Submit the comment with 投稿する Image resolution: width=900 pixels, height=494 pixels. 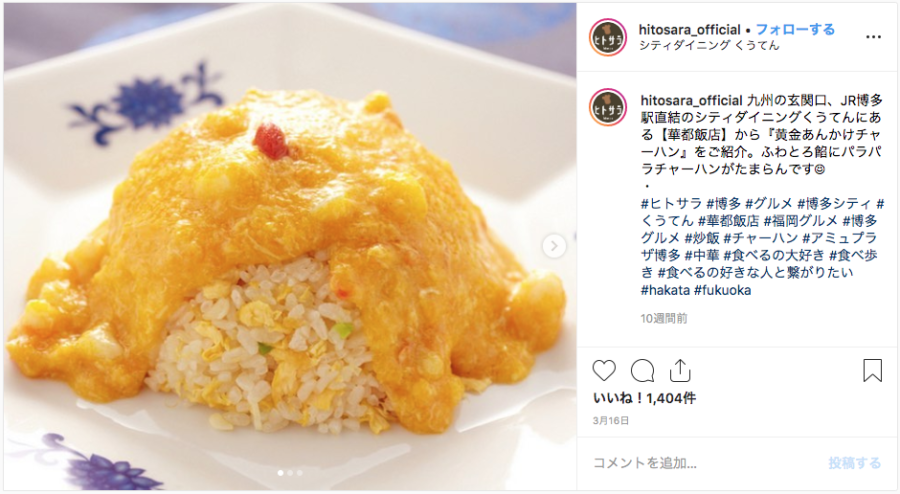pyautogui.click(x=854, y=463)
